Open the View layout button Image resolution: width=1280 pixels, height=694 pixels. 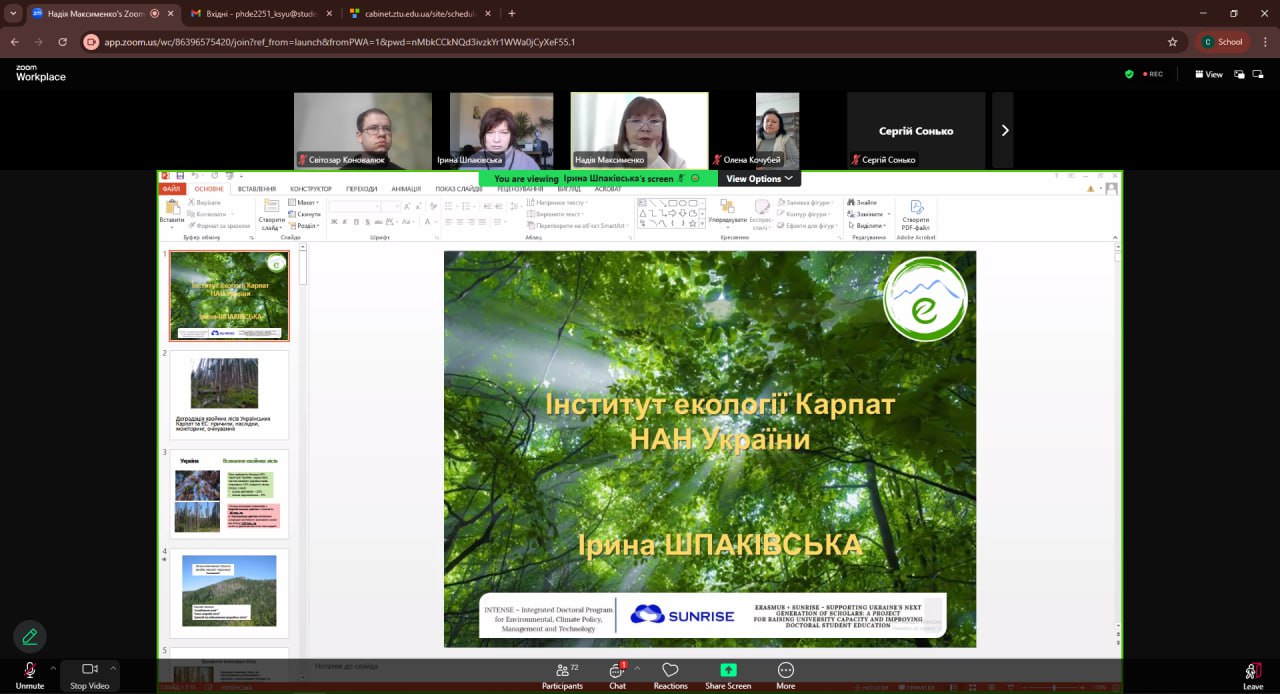point(1208,74)
